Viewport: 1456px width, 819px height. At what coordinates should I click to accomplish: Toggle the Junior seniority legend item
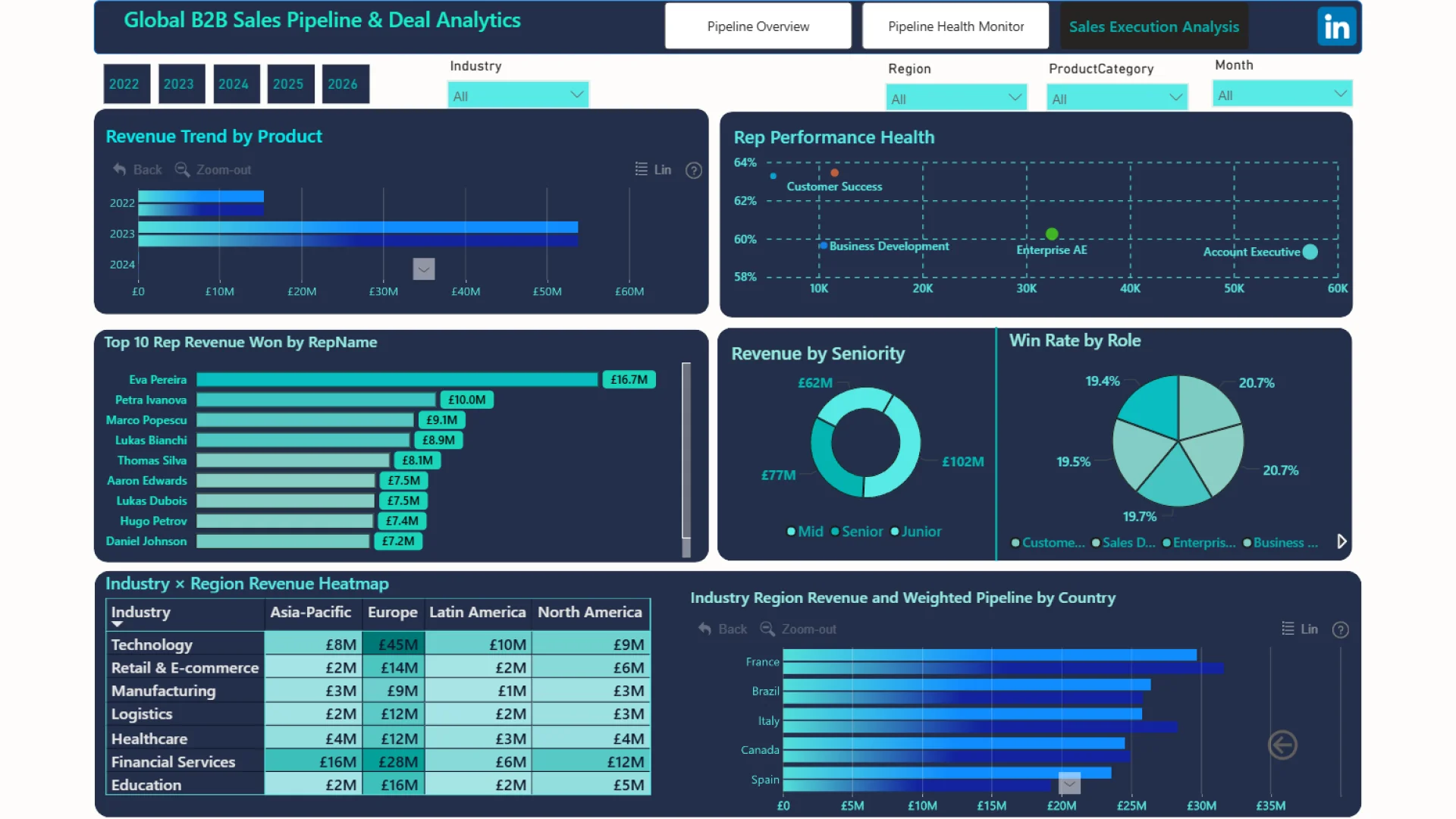click(x=916, y=532)
